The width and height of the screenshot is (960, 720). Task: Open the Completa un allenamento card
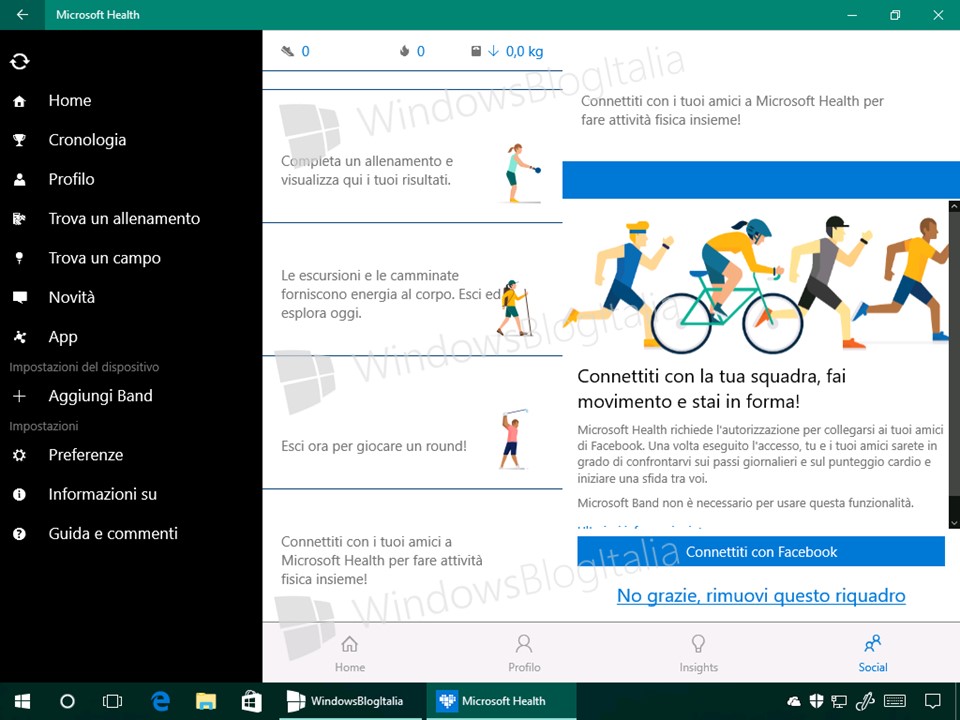(x=412, y=157)
